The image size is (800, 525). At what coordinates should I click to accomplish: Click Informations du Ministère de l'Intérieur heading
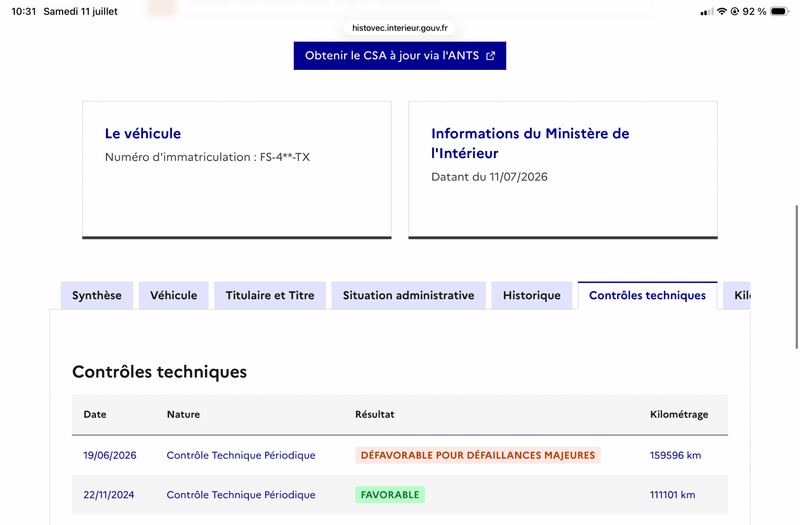point(530,143)
